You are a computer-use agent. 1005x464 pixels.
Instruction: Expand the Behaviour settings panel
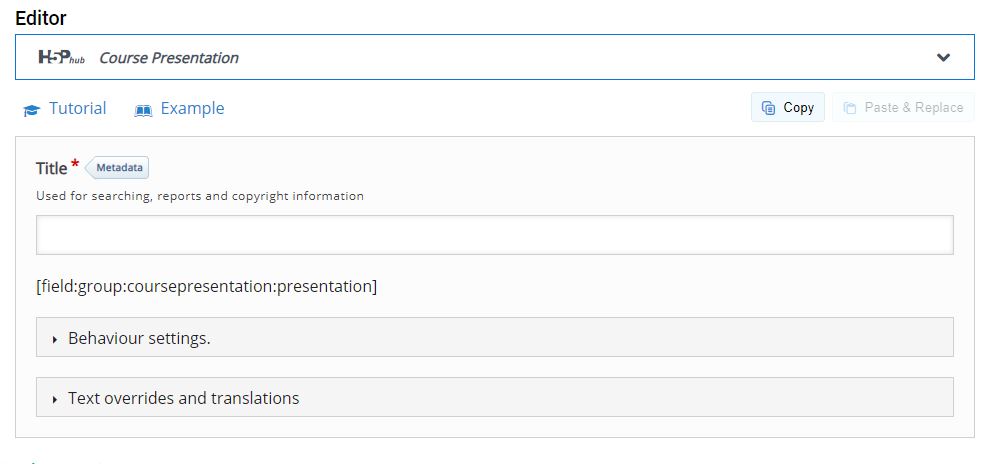pos(495,337)
